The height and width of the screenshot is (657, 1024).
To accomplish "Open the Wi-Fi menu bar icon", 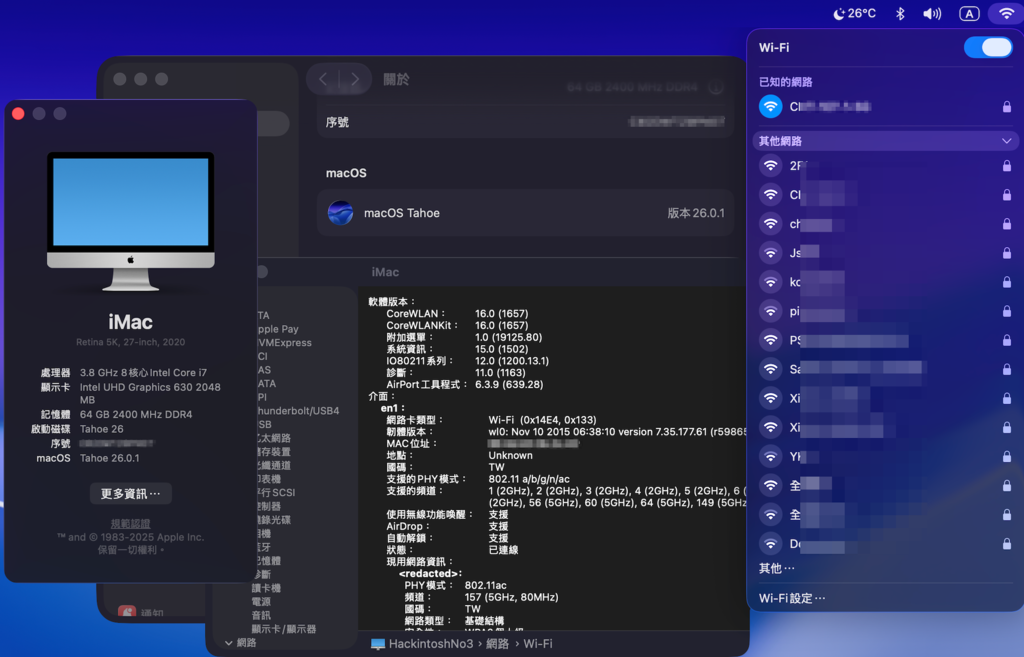I will (x=1006, y=13).
